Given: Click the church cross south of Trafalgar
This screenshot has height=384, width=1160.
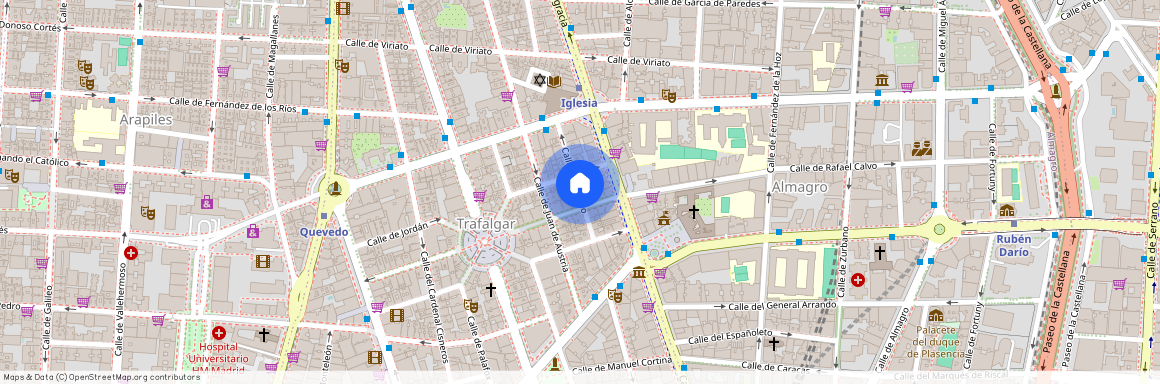Looking at the screenshot, I should point(490,289).
